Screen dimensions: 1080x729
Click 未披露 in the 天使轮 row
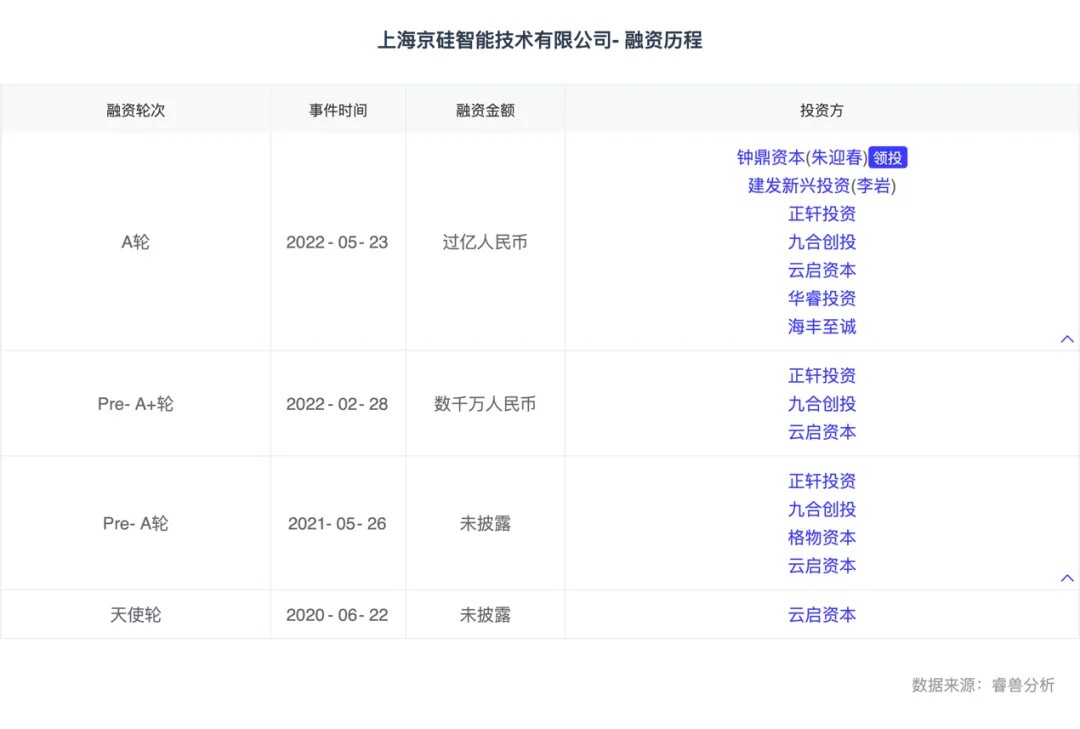pyautogui.click(x=485, y=615)
